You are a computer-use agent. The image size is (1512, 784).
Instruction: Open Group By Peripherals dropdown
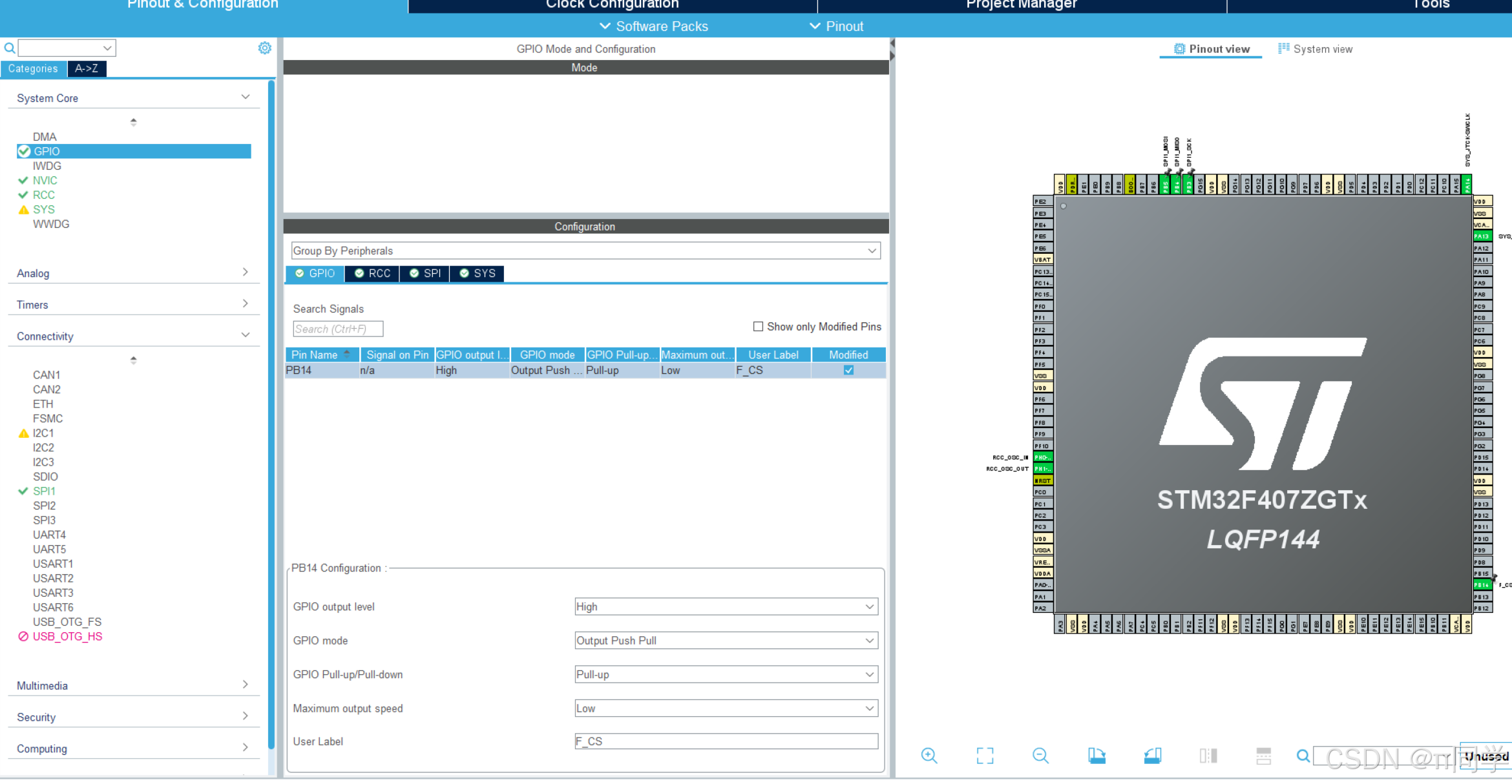pyautogui.click(x=585, y=251)
